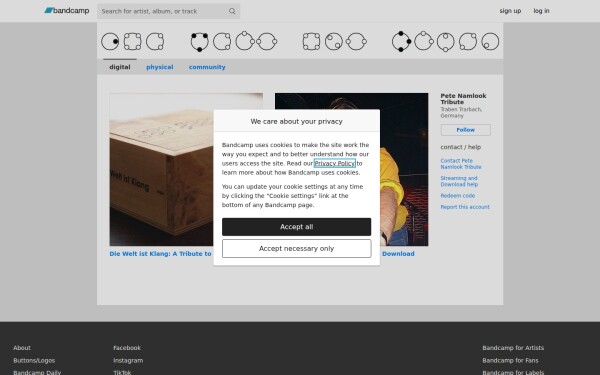Open the sign up link
This screenshot has width=600, height=375.
coord(510,11)
